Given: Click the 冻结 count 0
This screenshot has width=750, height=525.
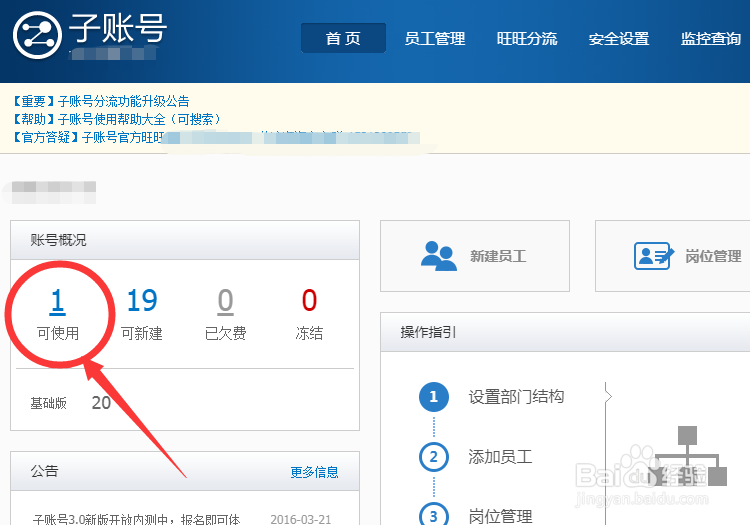Looking at the screenshot, I should 309,301.
